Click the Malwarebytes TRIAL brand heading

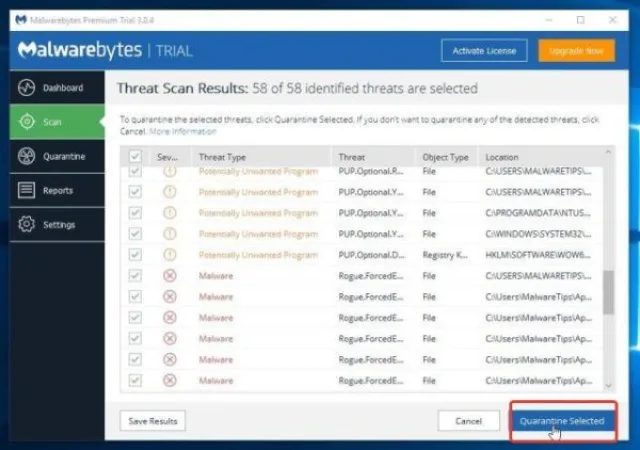click(105, 50)
